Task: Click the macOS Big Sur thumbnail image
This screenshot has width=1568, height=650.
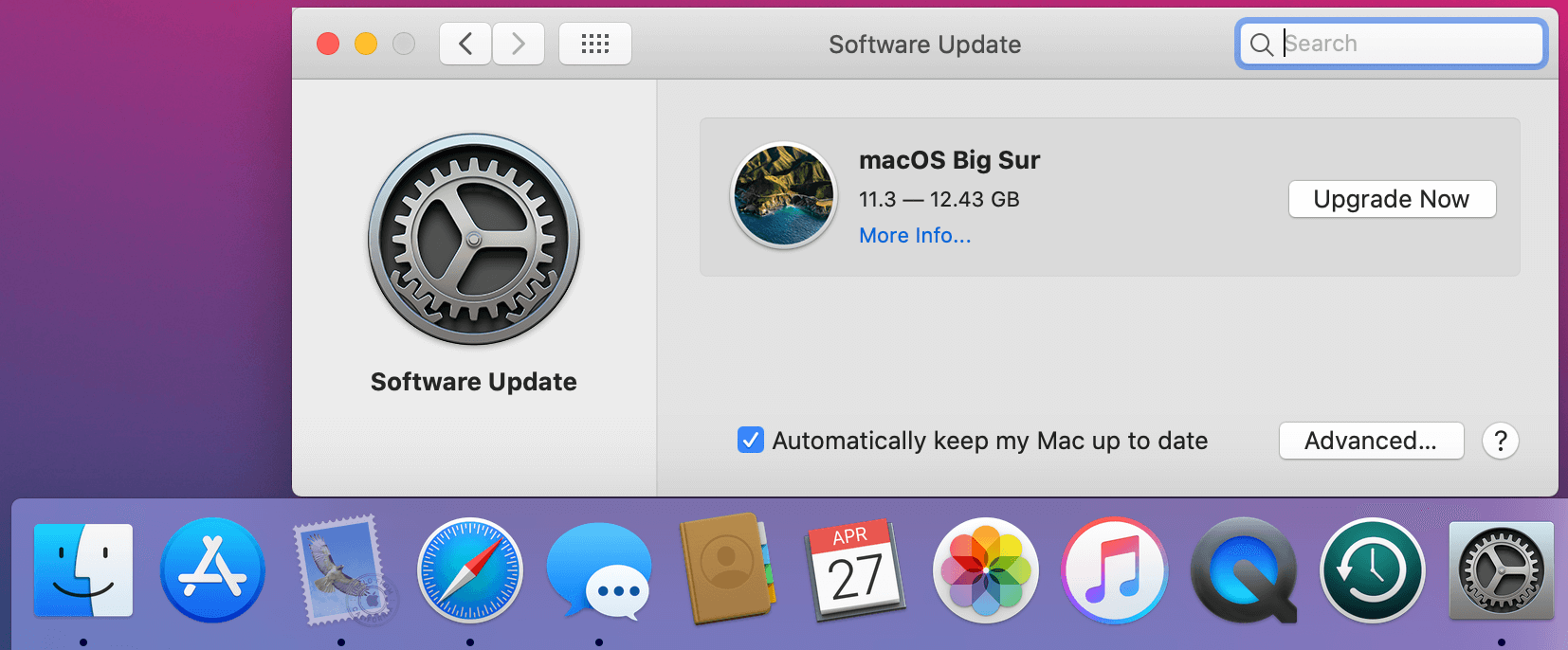Action: click(783, 195)
